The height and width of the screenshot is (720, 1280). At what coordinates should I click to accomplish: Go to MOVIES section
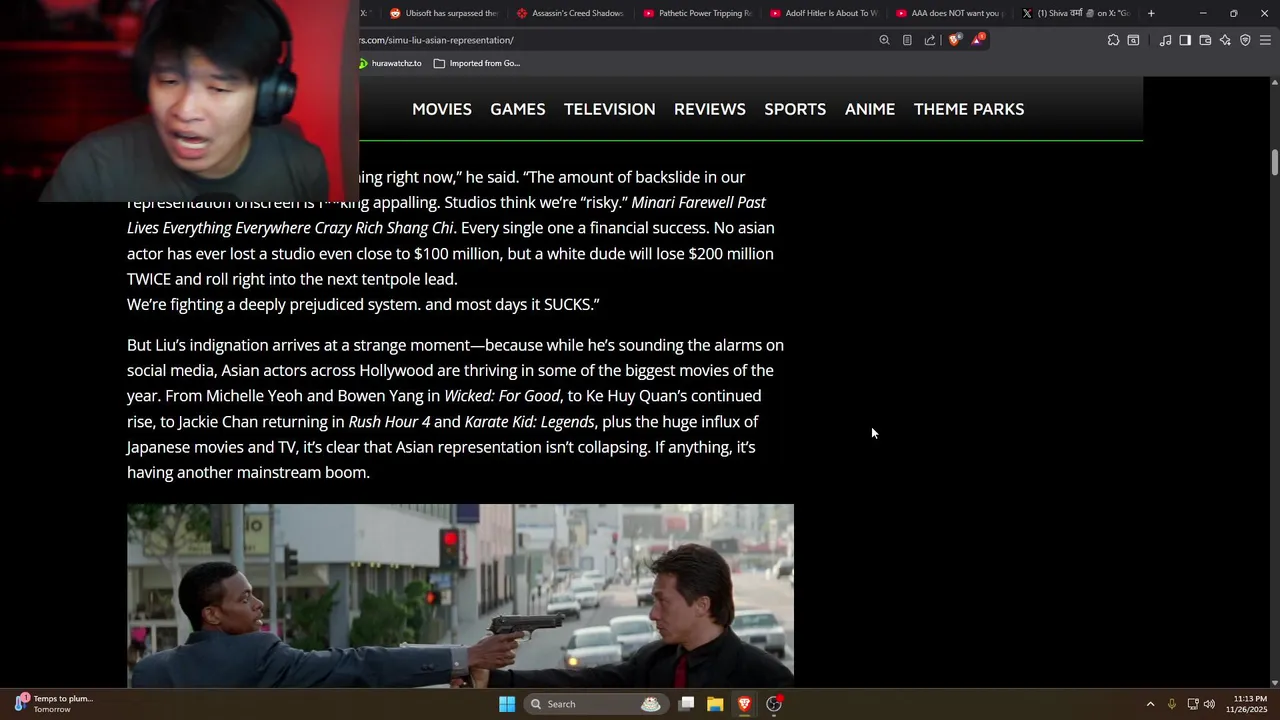[442, 109]
